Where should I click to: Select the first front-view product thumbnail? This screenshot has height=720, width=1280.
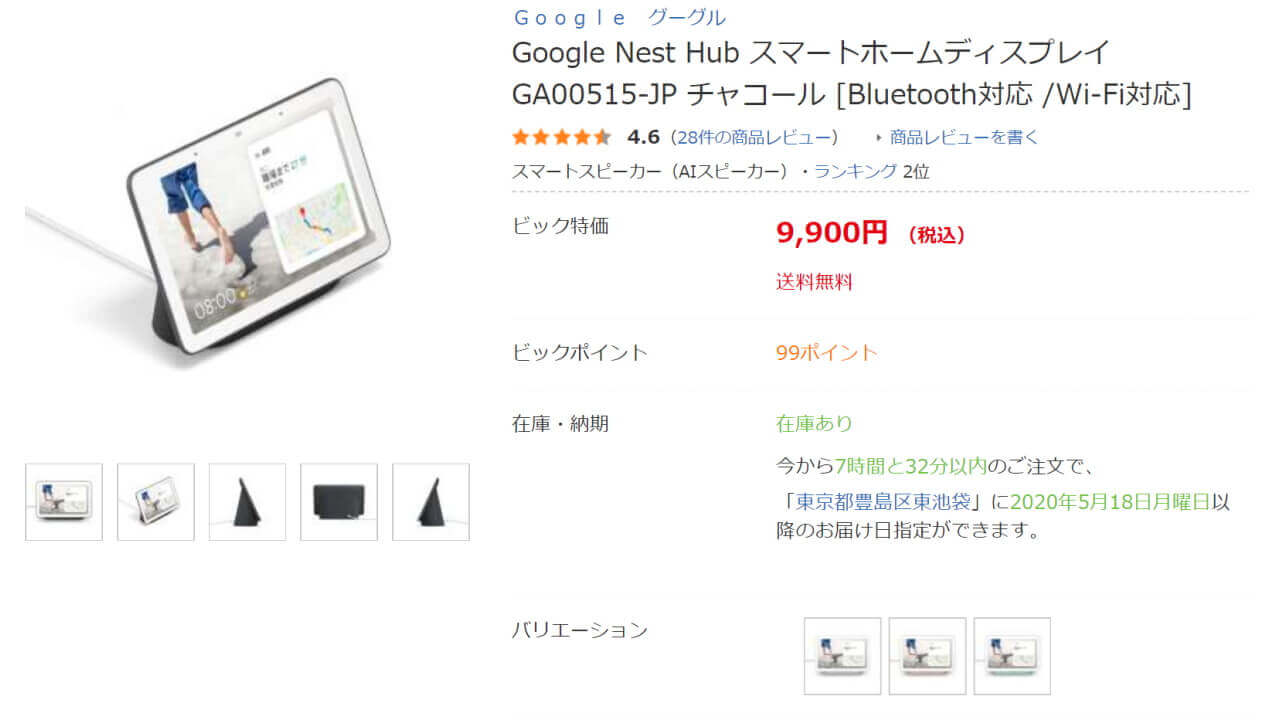[x=64, y=502]
